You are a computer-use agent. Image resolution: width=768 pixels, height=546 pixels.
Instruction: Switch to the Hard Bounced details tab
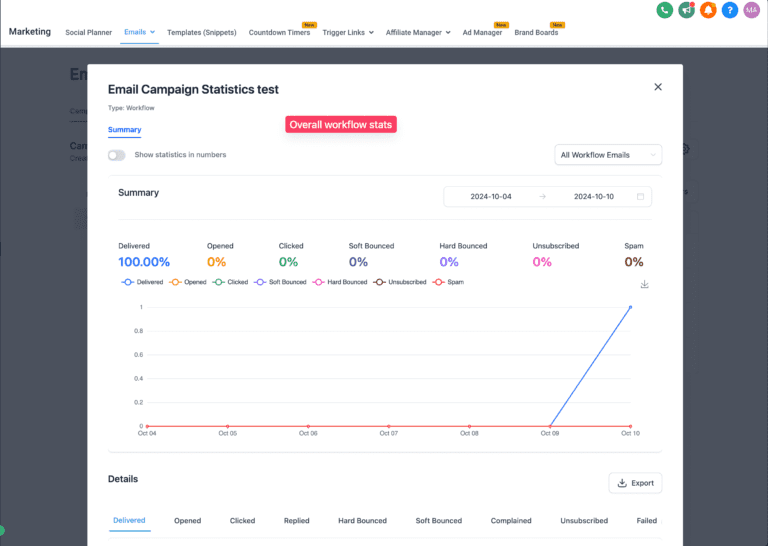tap(362, 521)
